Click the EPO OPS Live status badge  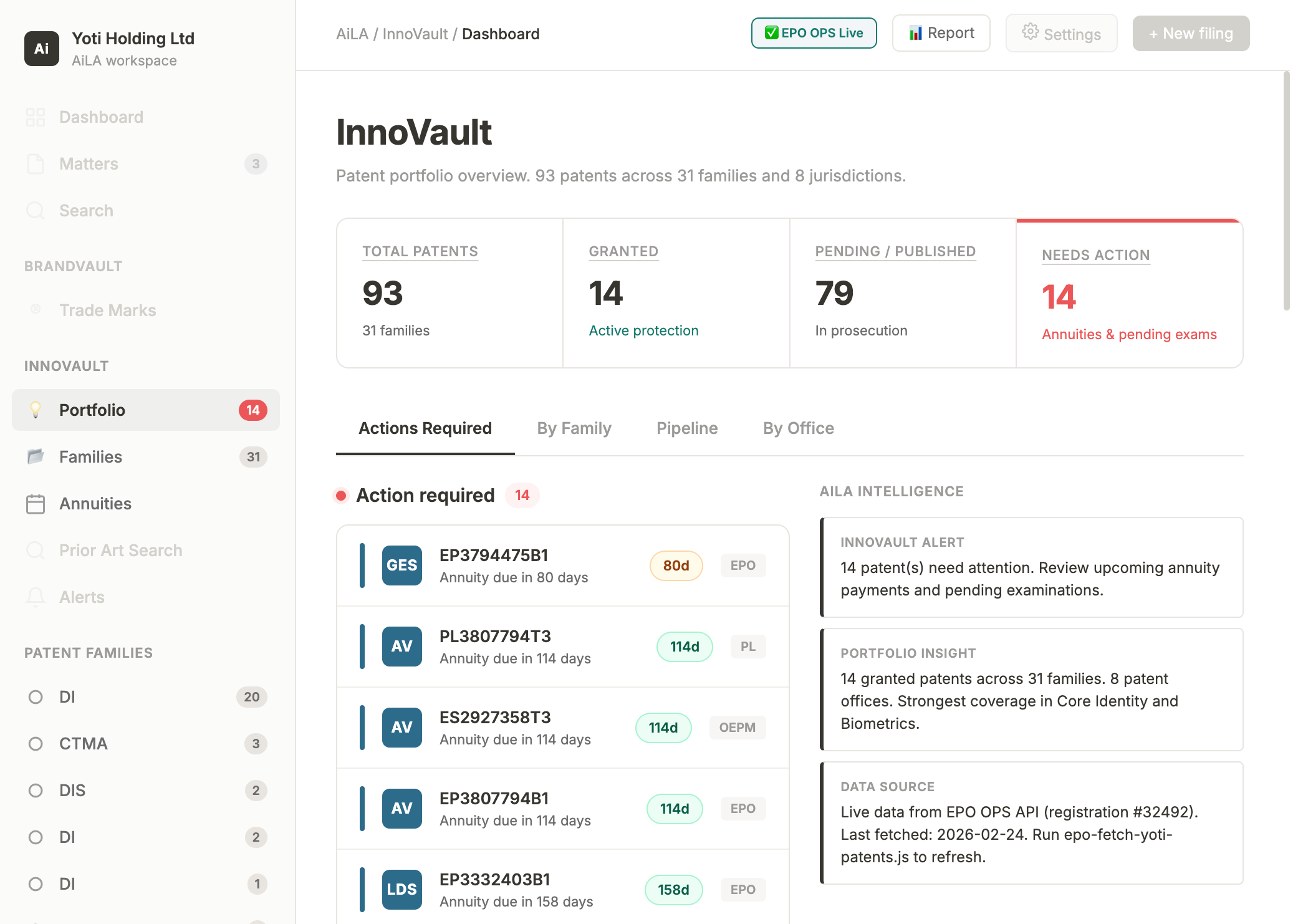click(814, 33)
